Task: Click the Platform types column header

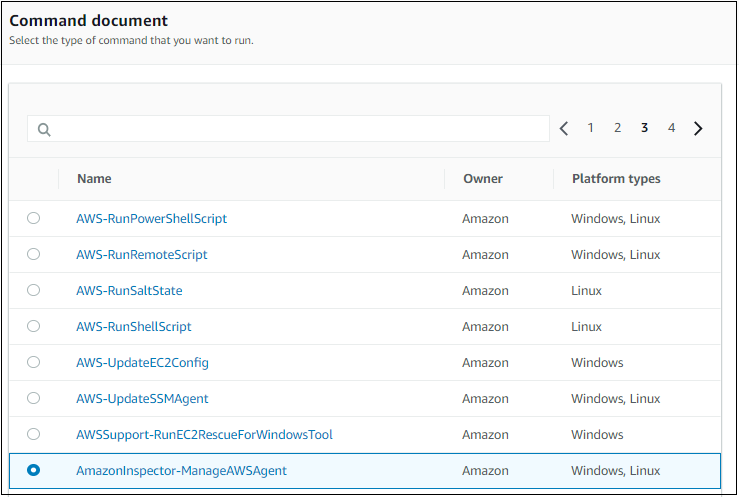Action: (x=616, y=179)
